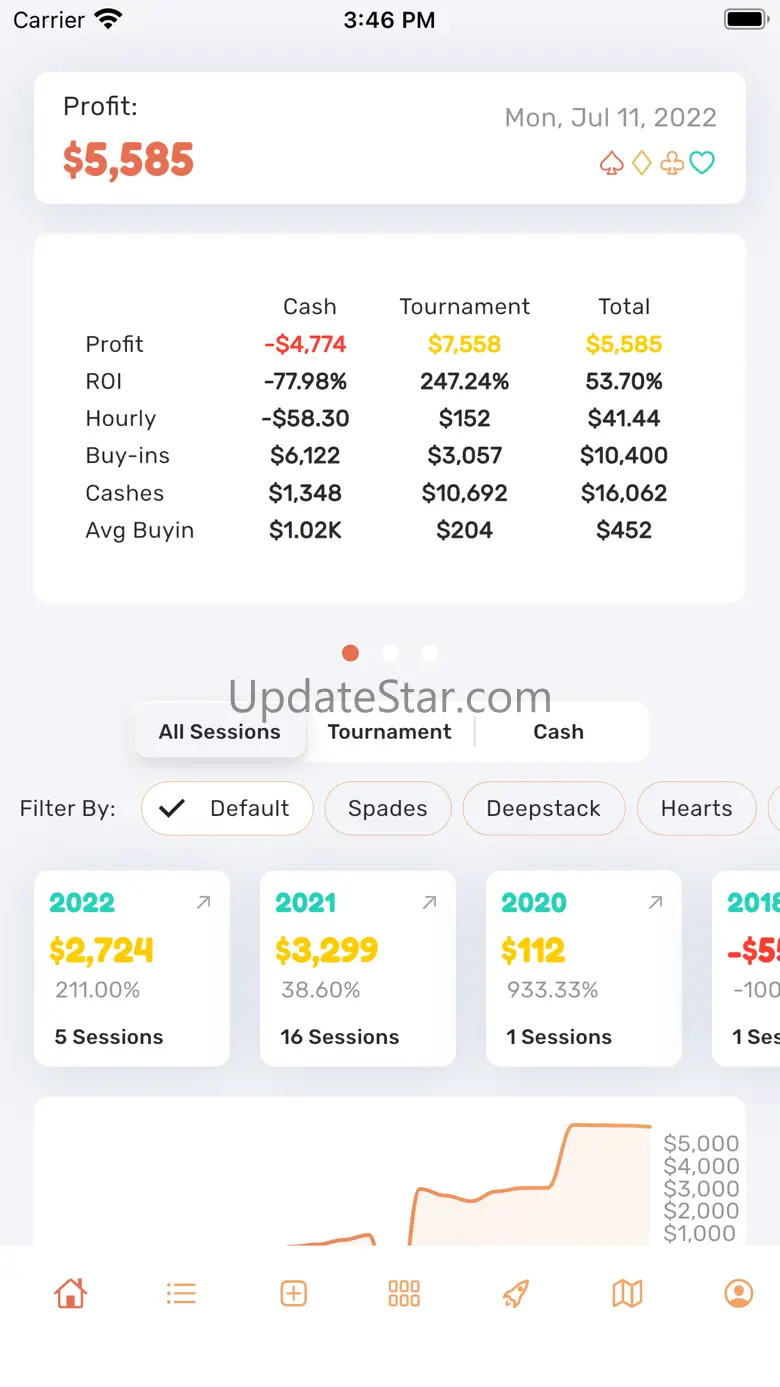This screenshot has height=1387, width=780.
Task: Select the Default filter chip
Action: point(227,808)
